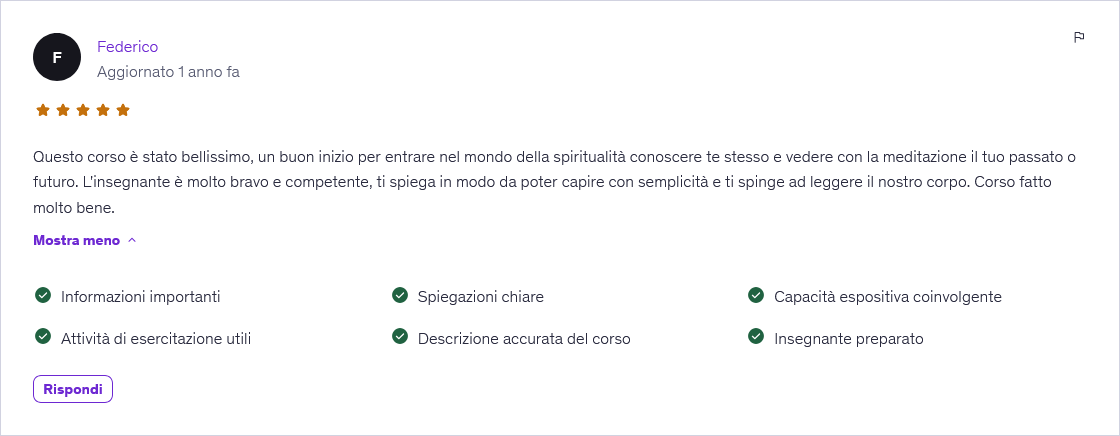Click the Spiegazioni chiare label

click(x=481, y=297)
